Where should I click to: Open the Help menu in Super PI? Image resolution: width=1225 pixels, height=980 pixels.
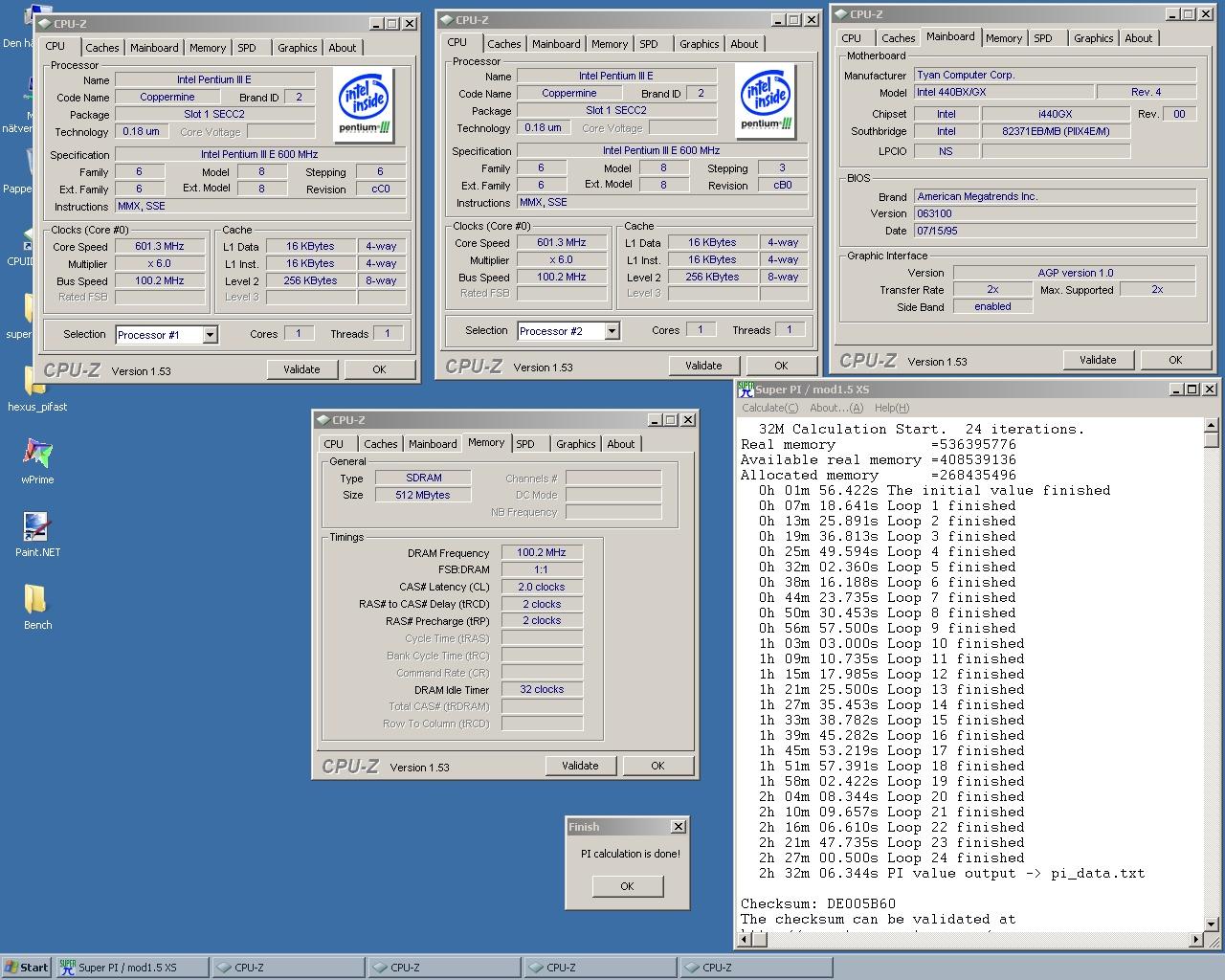891,408
